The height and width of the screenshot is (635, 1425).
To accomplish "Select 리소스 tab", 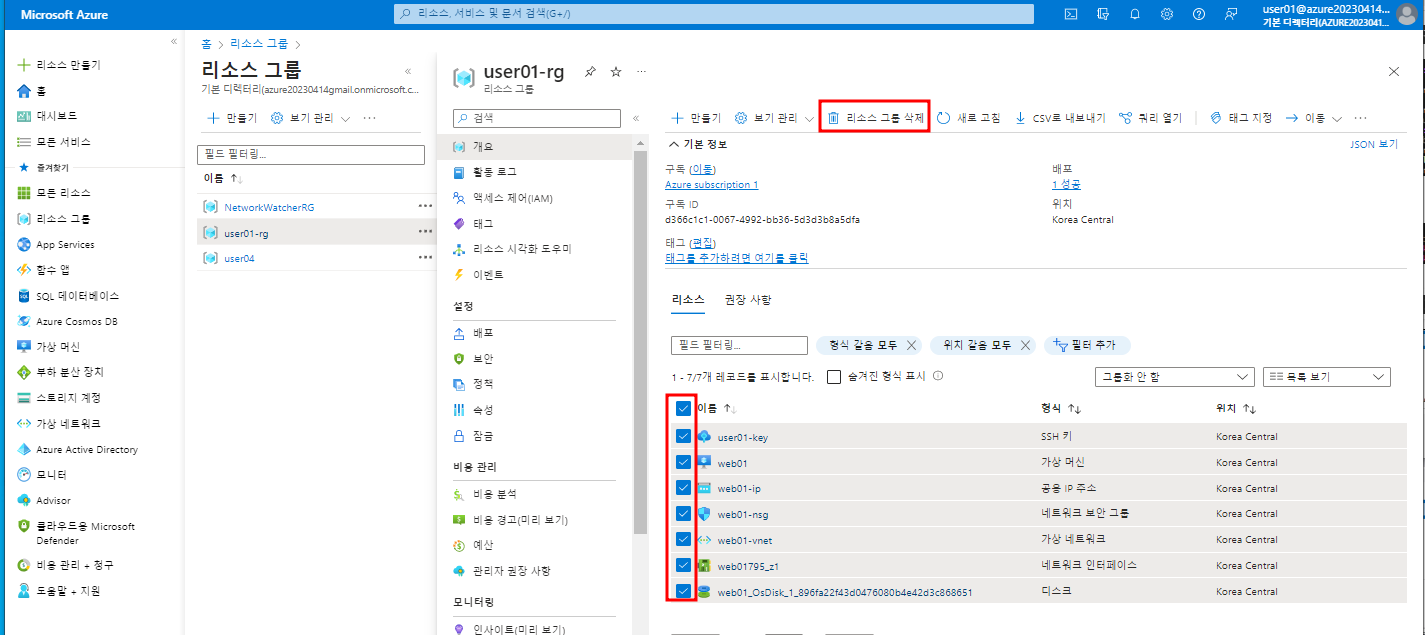I will tap(688, 300).
